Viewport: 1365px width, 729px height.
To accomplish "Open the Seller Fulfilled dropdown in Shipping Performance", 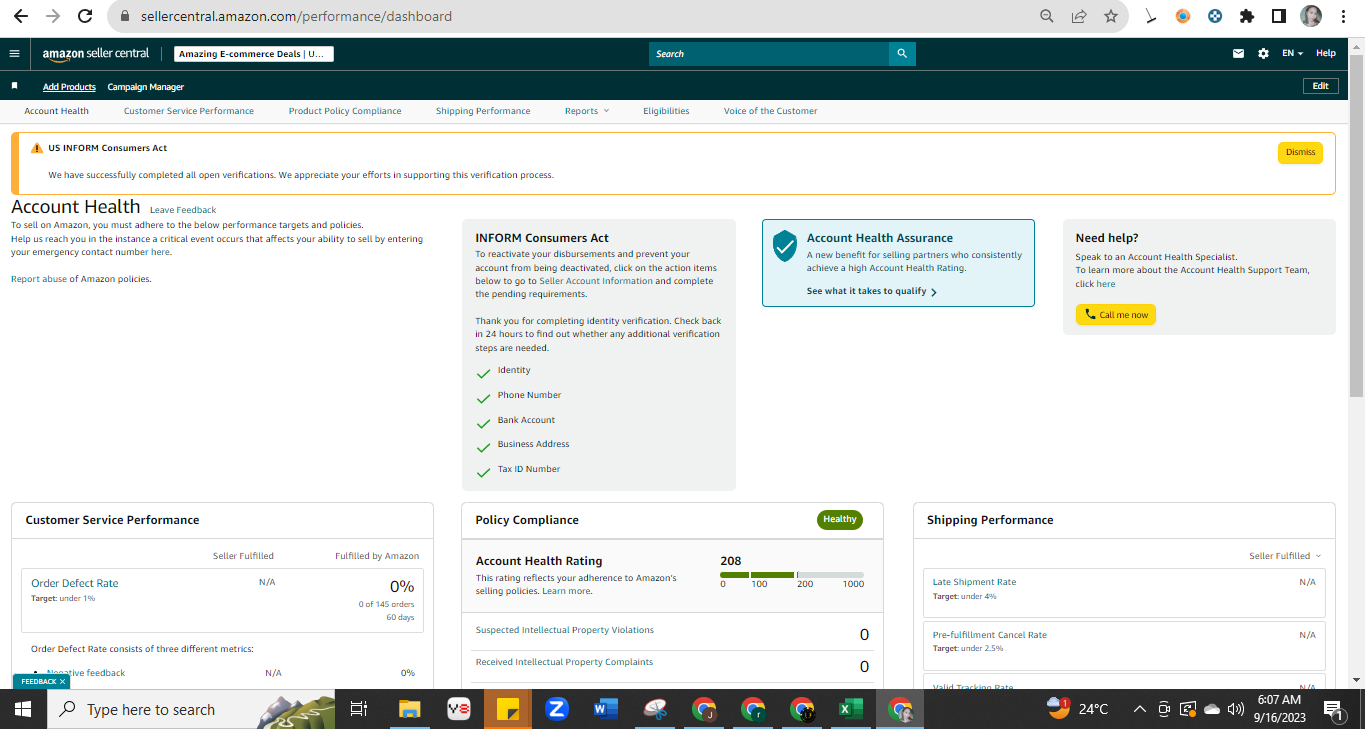I will [x=1285, y=556].
